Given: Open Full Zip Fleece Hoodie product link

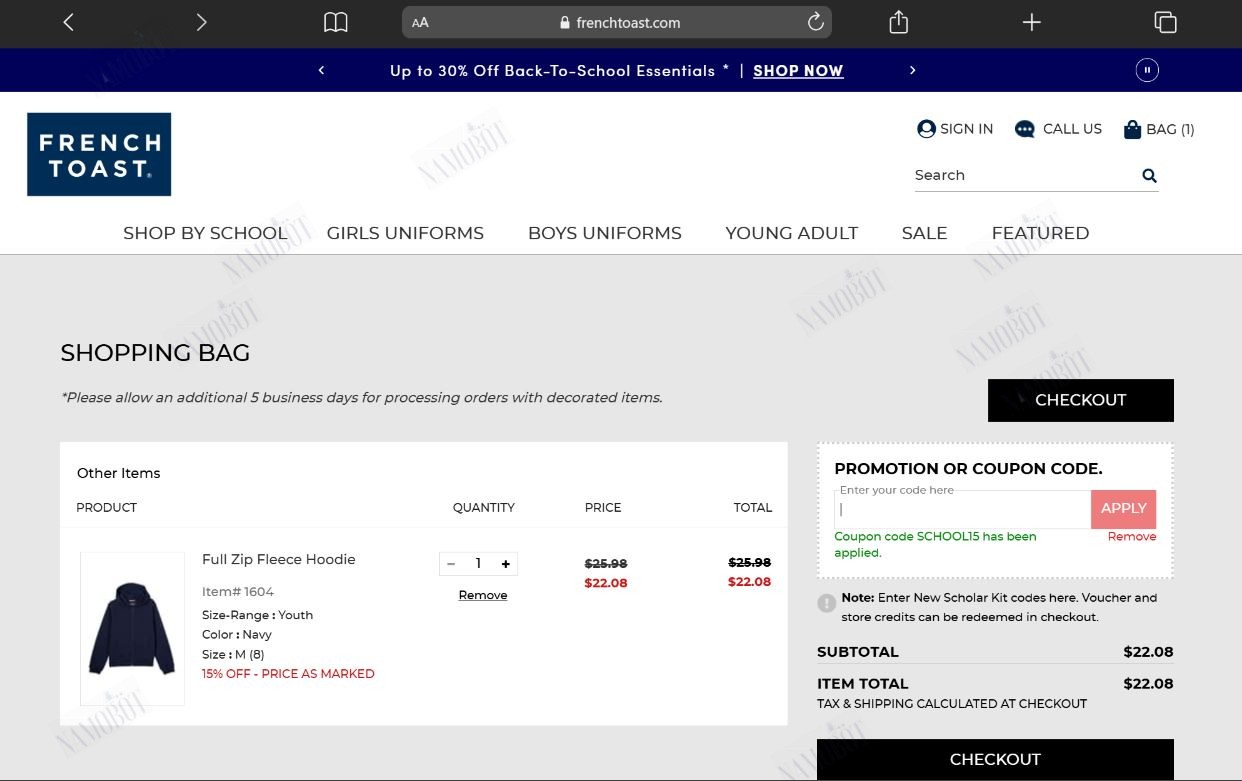Looking at the screenshot, I should coord(279,559).
